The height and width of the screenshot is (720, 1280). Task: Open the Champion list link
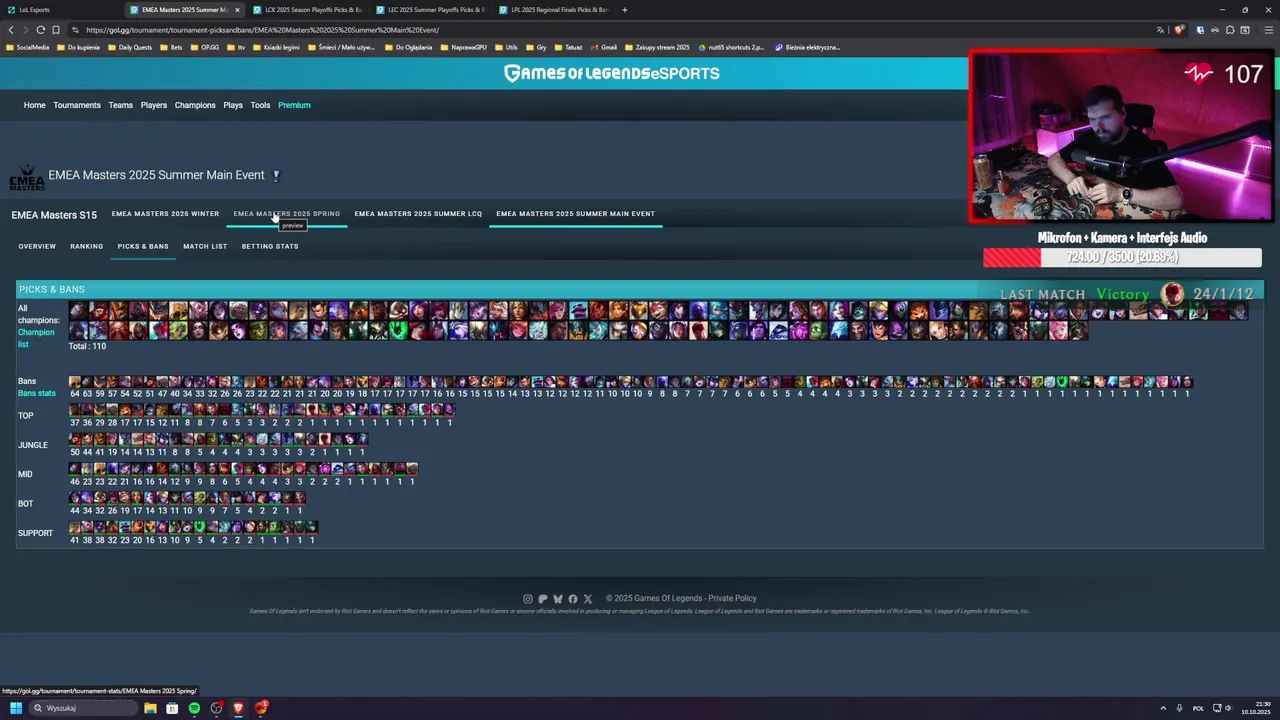point(36,338)
